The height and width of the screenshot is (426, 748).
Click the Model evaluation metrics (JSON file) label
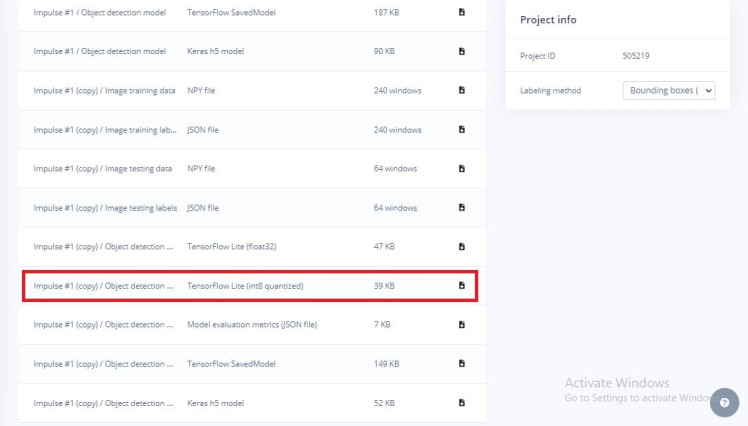252,324
